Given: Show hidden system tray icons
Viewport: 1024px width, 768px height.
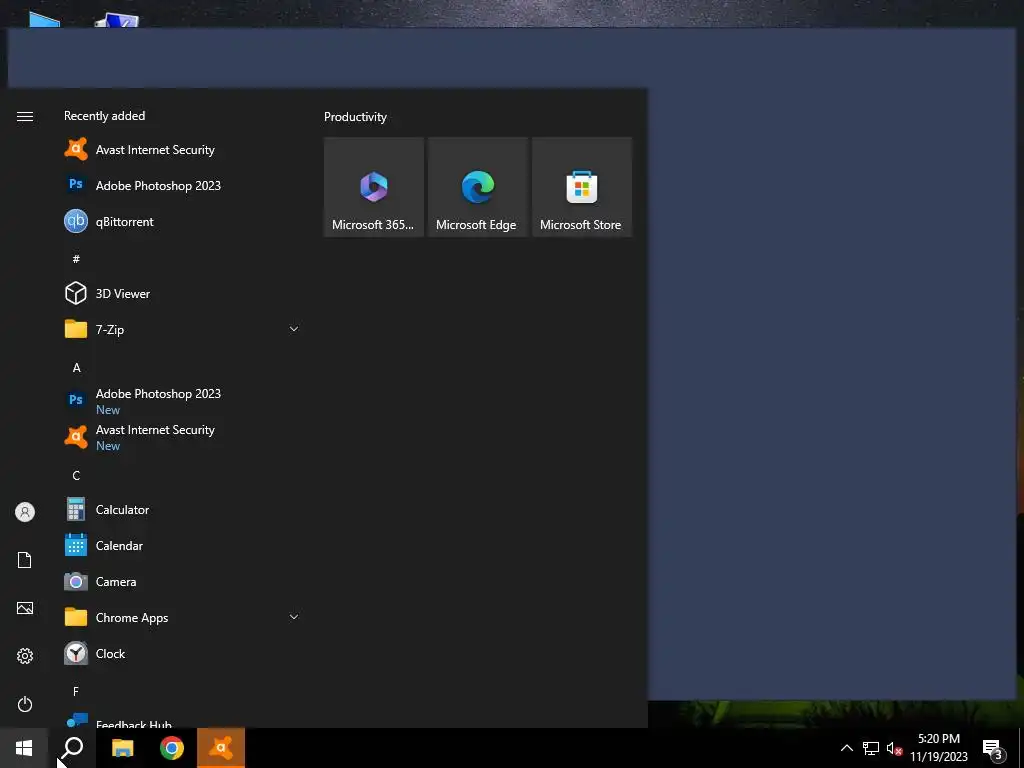Looking at the screenshot, I should (x=846, y=748).
